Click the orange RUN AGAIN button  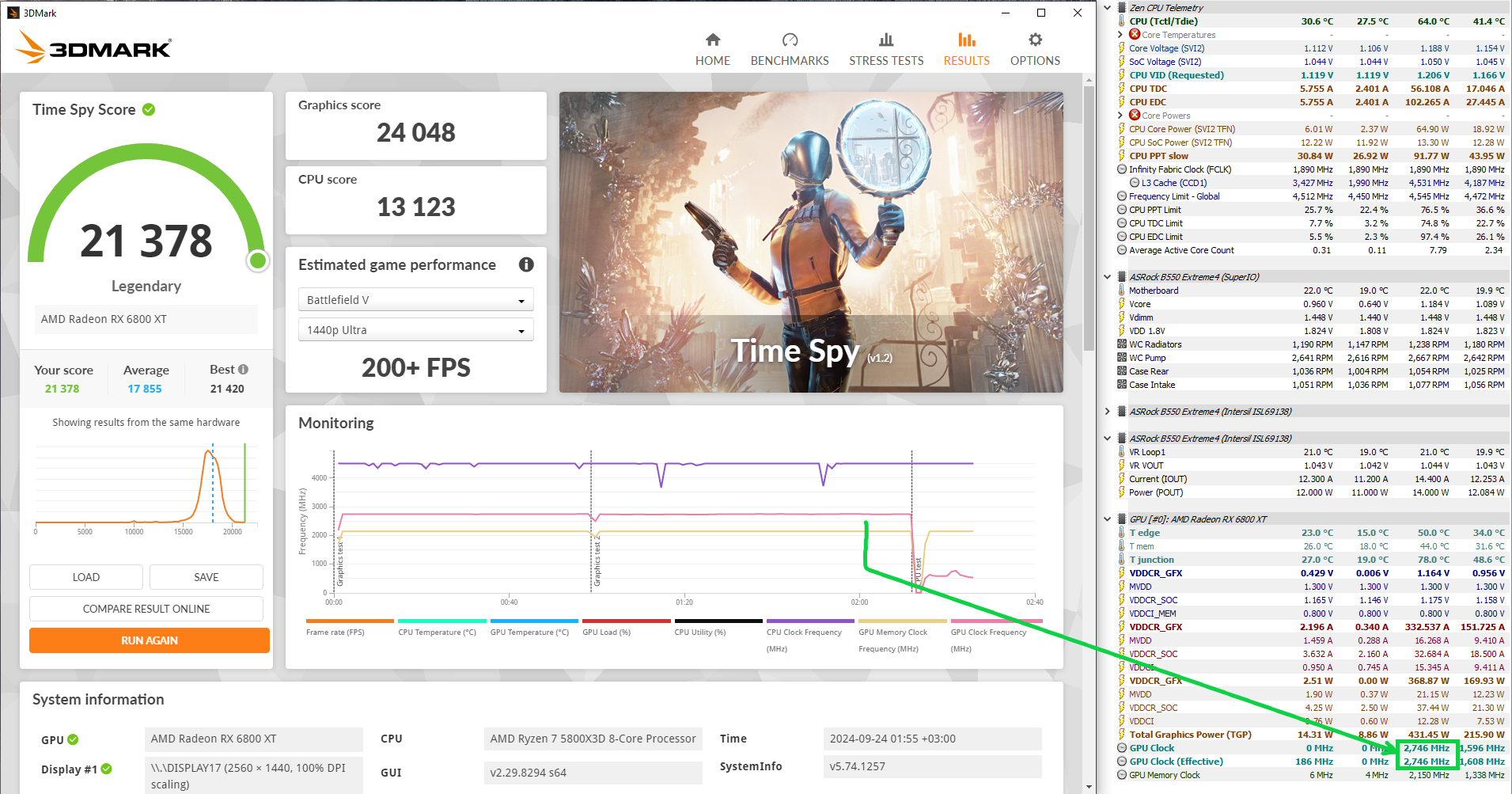(x=150, y=640)
